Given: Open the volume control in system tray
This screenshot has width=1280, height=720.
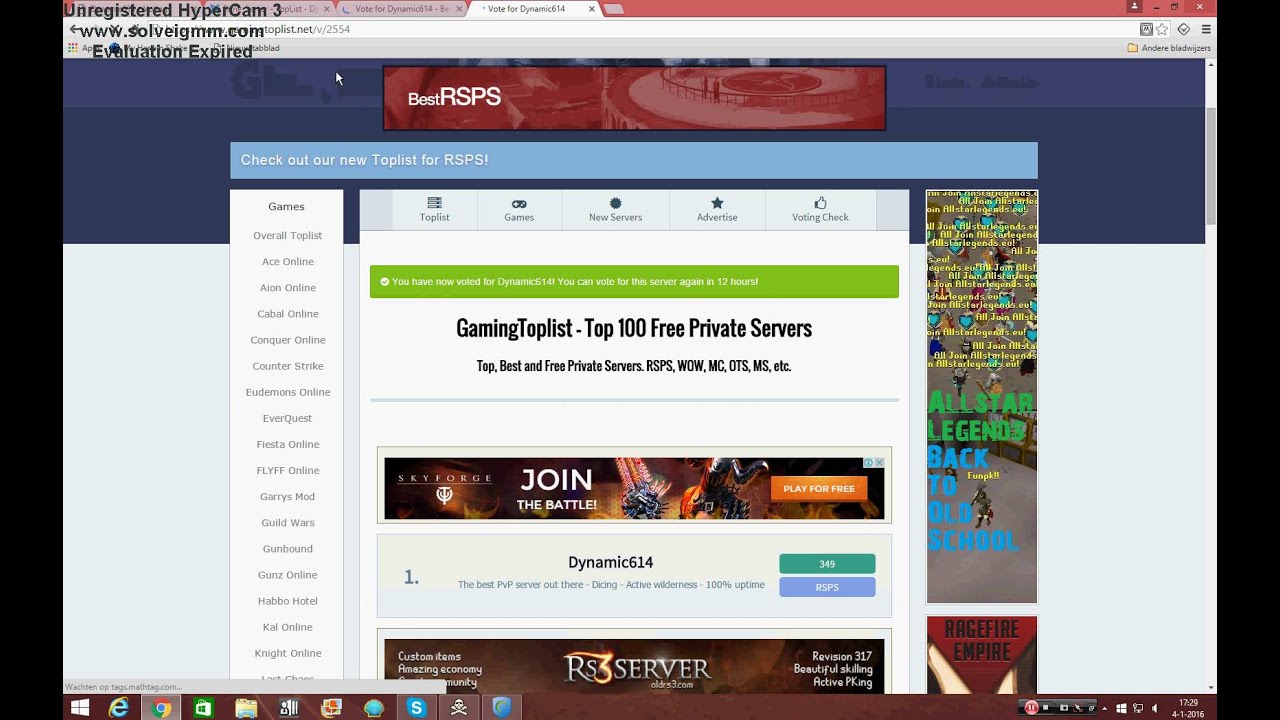Looking at the screenshot, I should [1154, 707].
